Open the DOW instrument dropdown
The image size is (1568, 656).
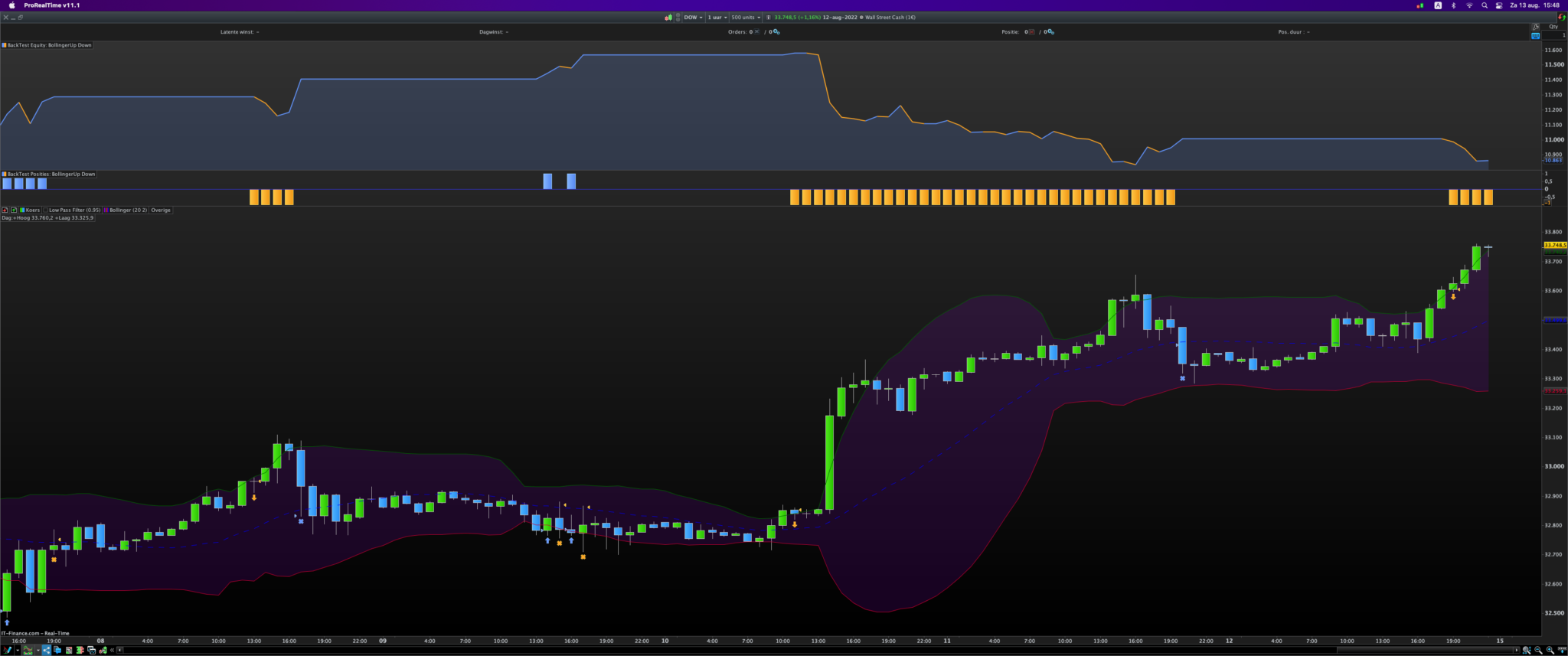click(693, 17)
